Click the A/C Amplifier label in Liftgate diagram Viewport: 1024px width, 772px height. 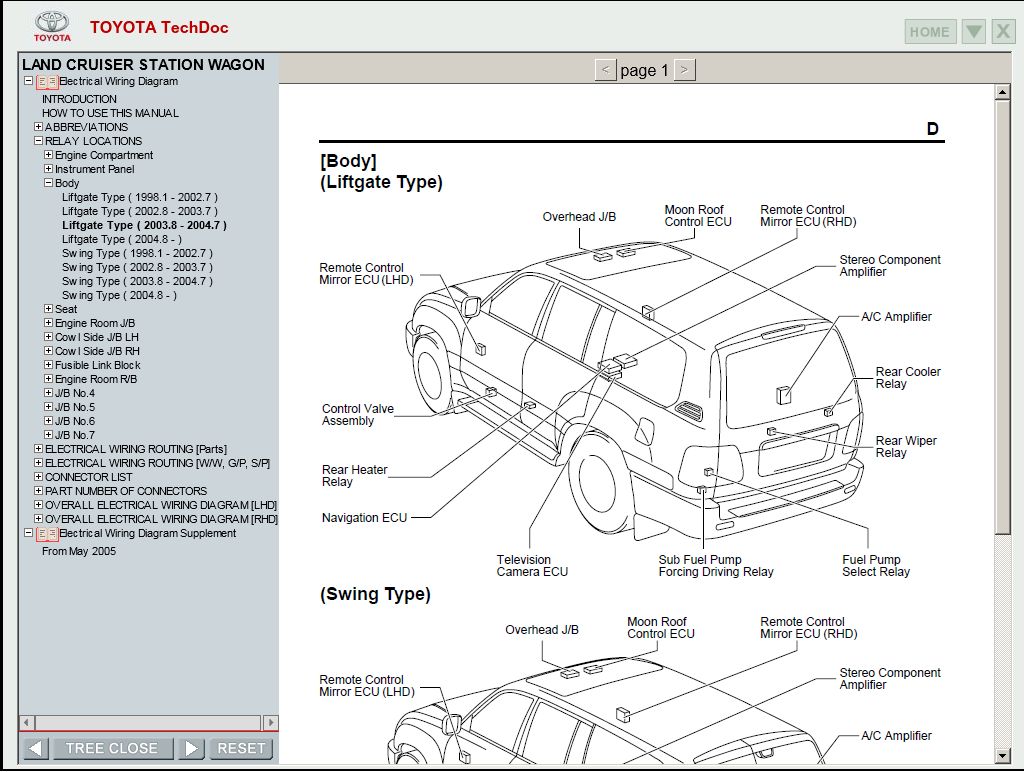pos(896,317)
